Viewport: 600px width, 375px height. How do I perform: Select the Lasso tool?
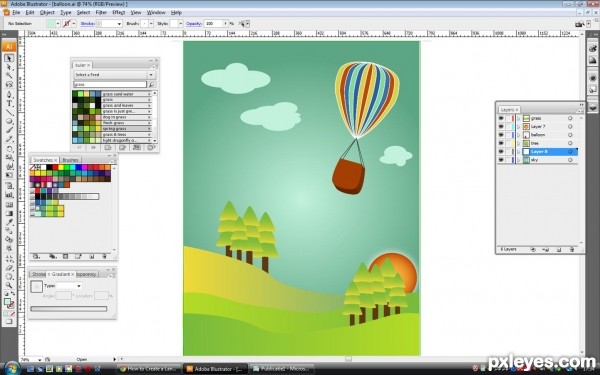pos(9,85)
